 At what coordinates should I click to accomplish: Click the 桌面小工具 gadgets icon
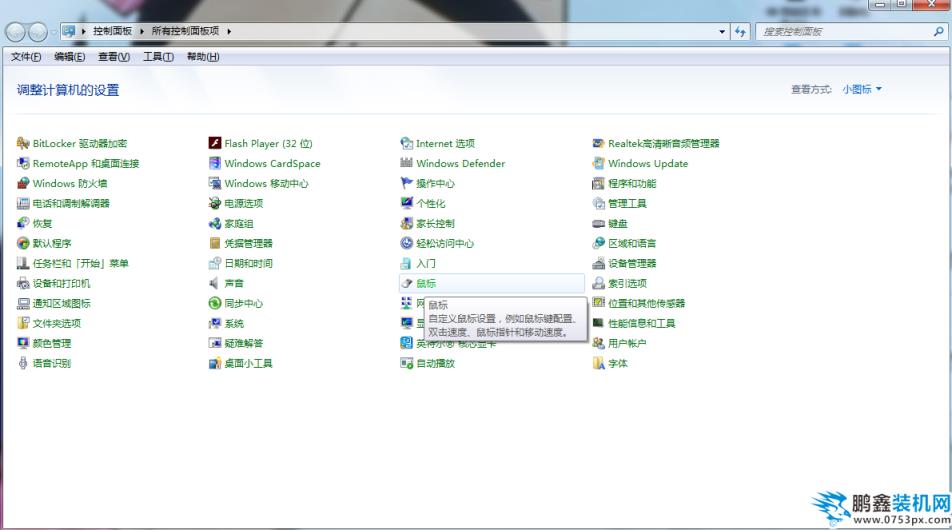pyautogui.click(x=215, y=364)
